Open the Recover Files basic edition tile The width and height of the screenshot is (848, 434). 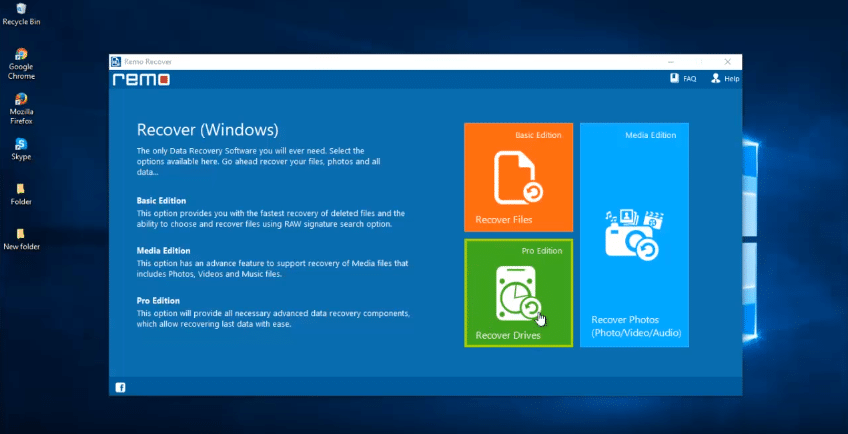coord(518,177)
